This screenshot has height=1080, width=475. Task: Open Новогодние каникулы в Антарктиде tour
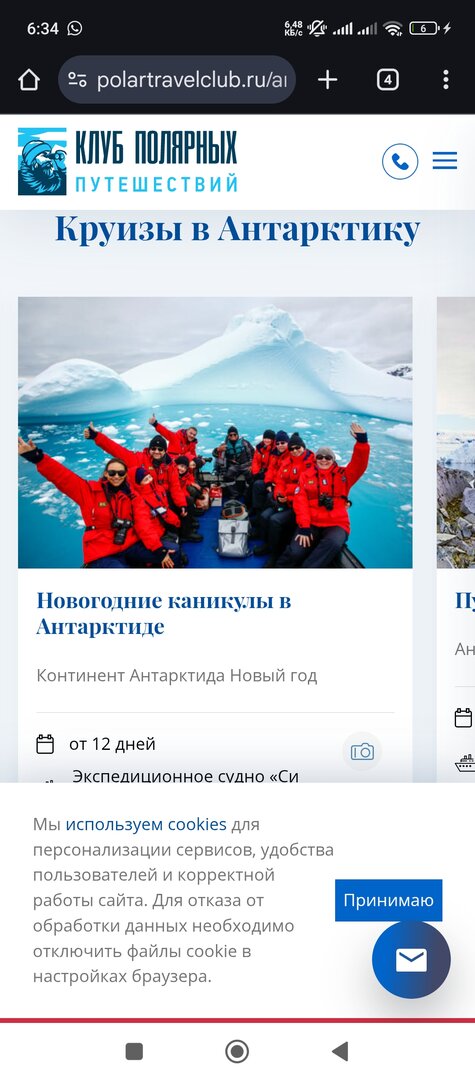pos(164,613)
